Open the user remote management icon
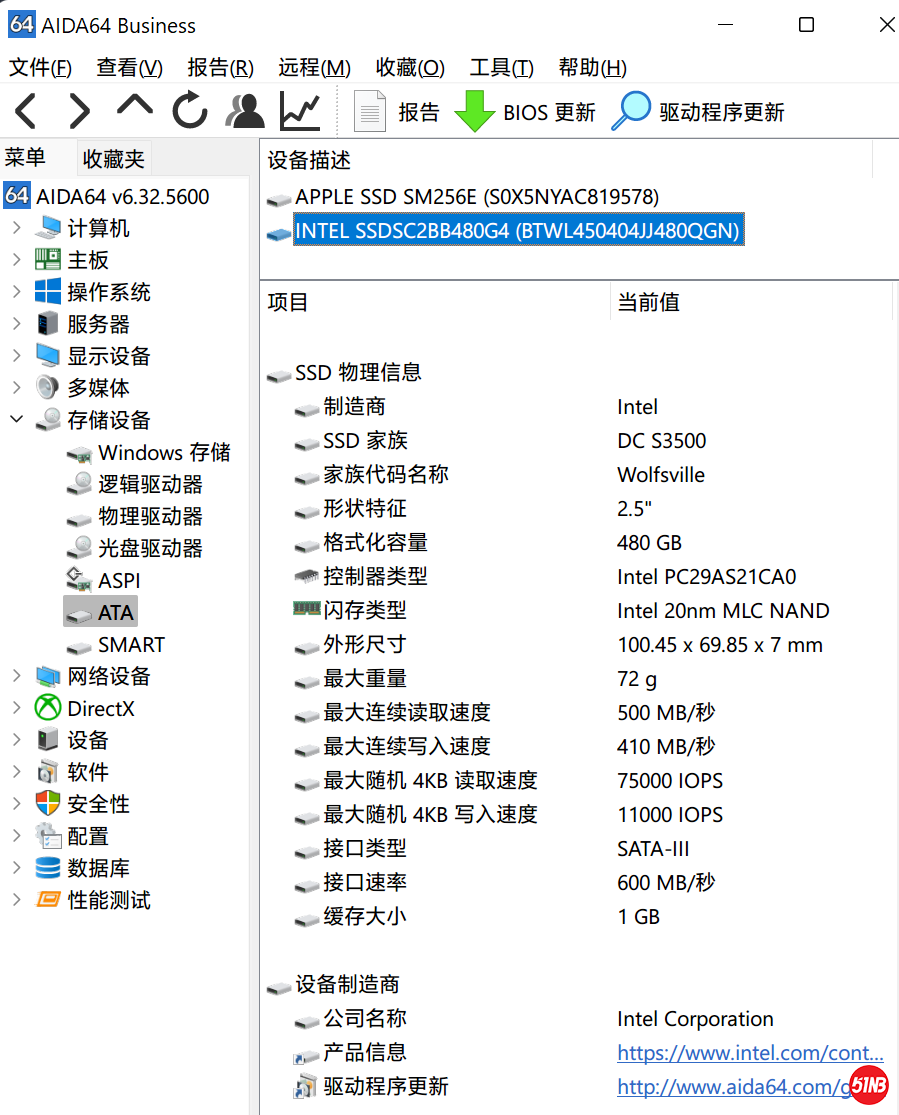899x1115 pixels. 244,111
